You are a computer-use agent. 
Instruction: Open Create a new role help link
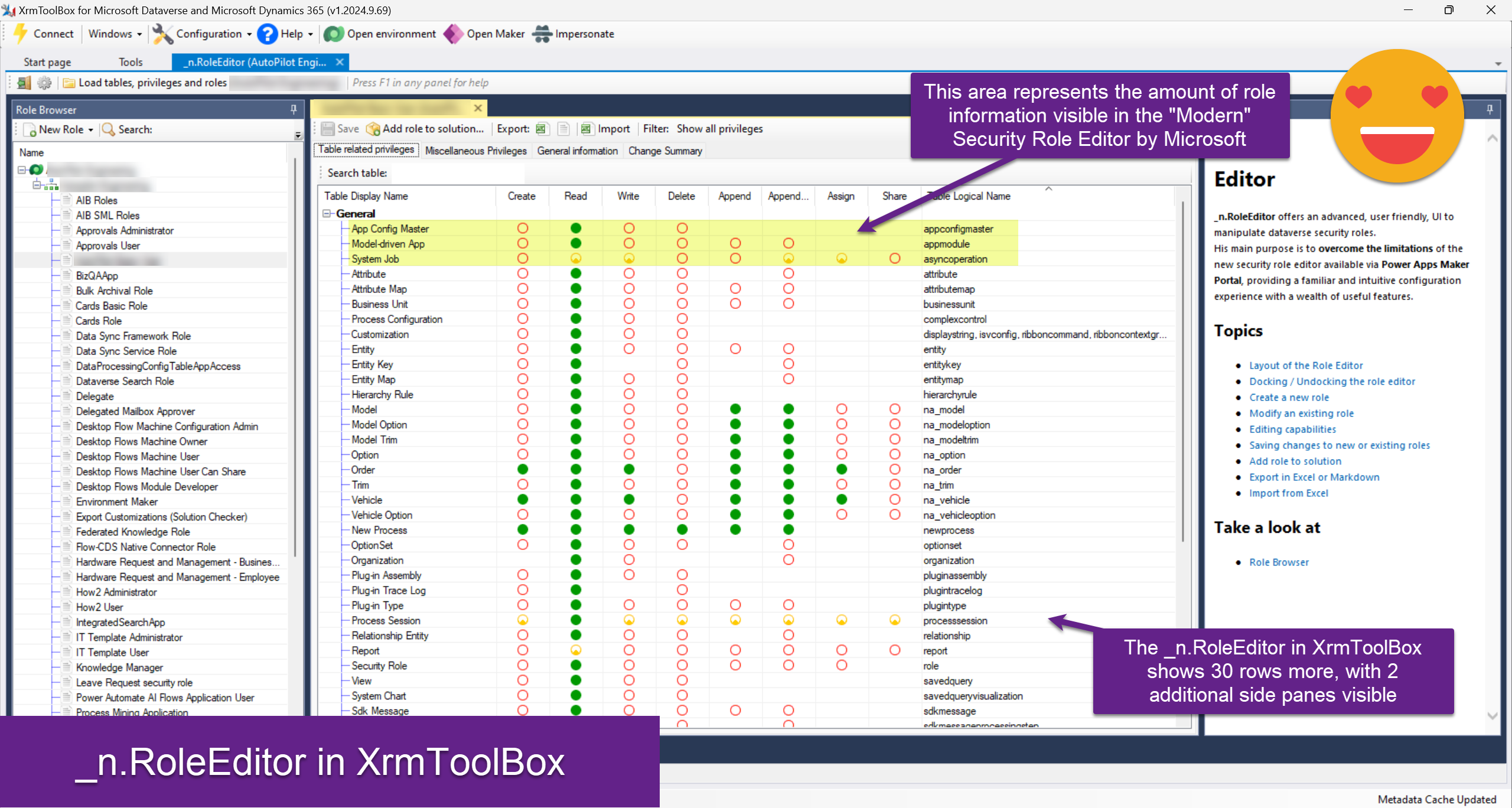1289,397
